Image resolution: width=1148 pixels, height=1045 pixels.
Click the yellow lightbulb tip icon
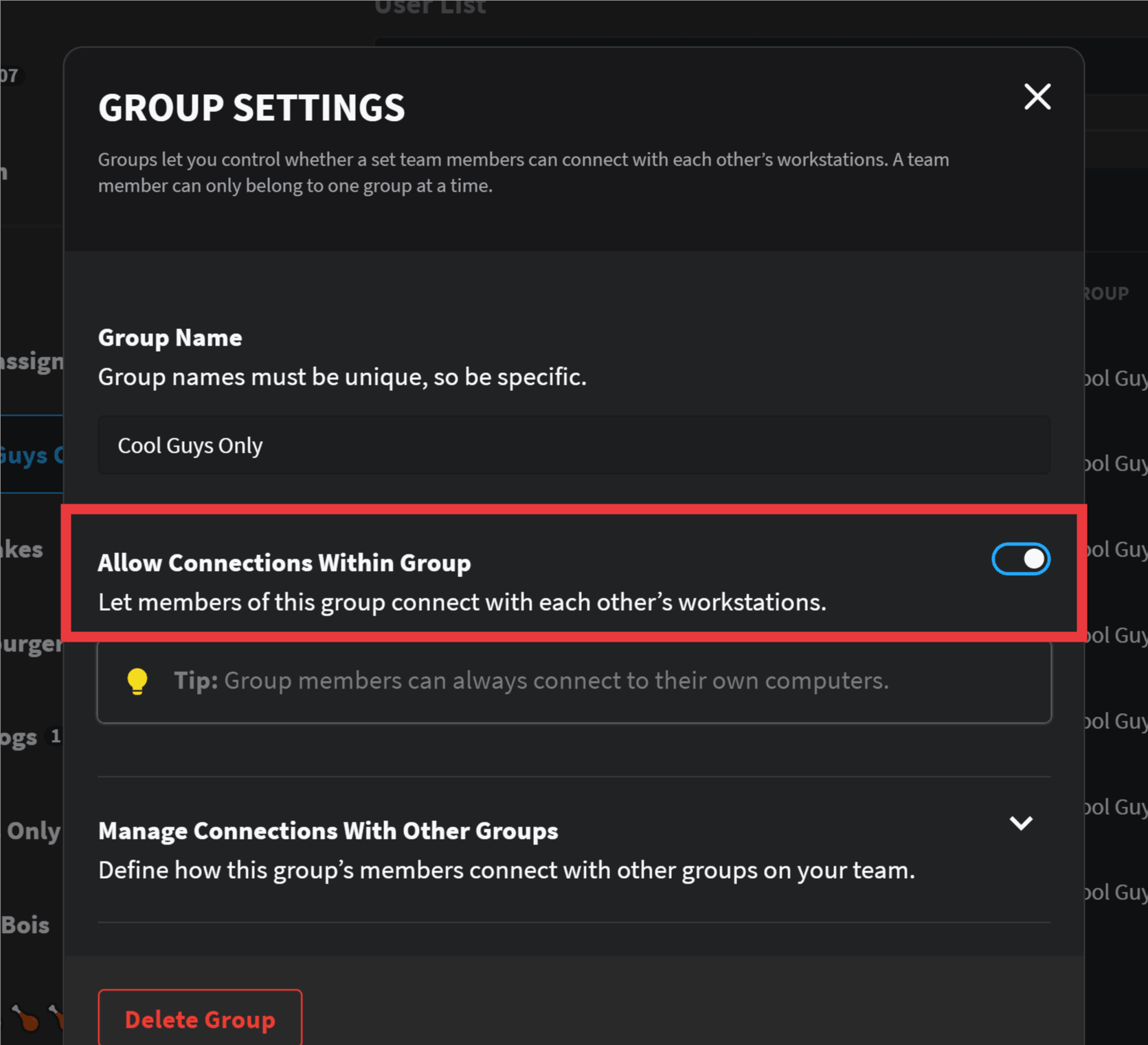tap(137, 681)
